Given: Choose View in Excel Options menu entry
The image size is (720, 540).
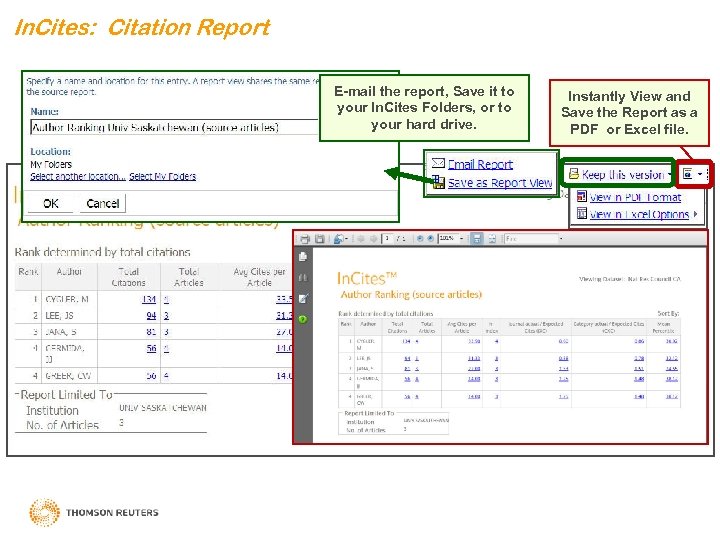Looking at the screenshot, I should 640,214.
